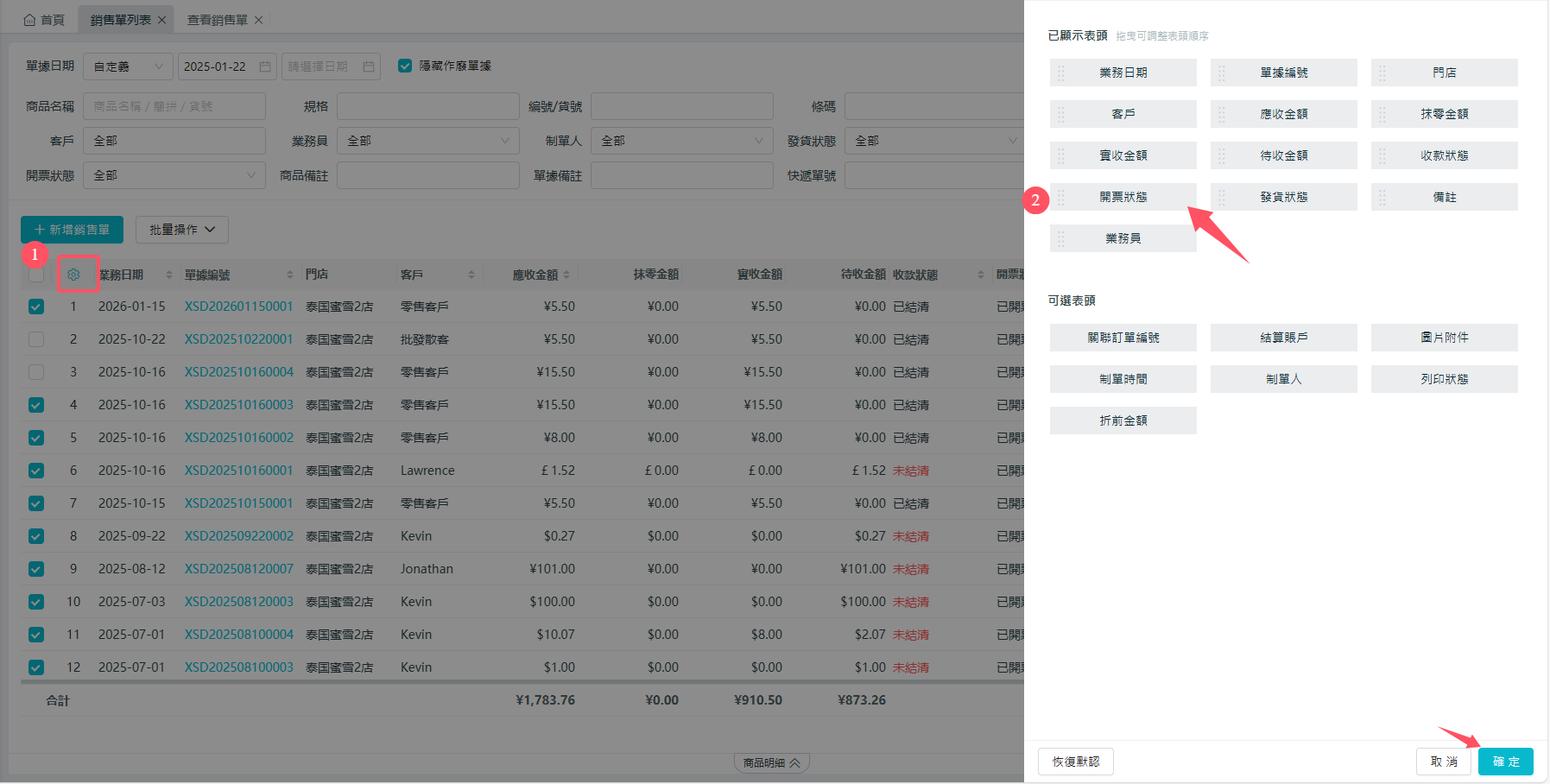
Task: Check the row 2 checkbox
Action: [36, 339]
